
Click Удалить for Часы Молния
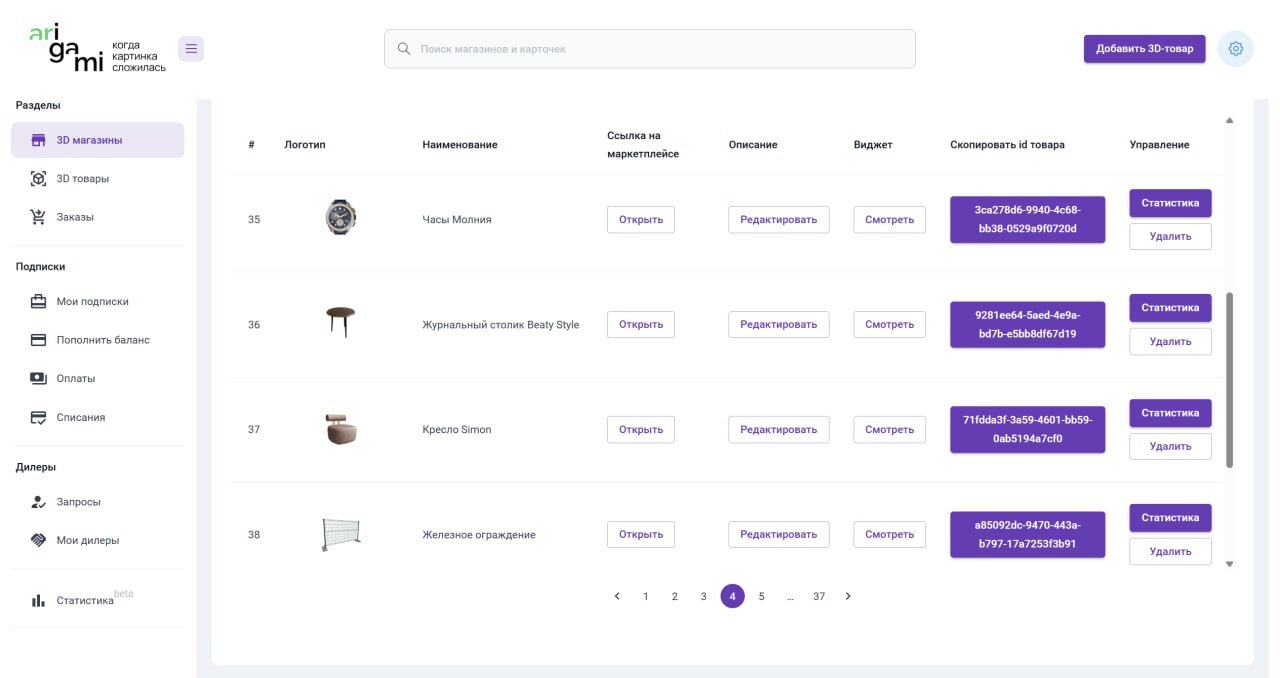1170,236
